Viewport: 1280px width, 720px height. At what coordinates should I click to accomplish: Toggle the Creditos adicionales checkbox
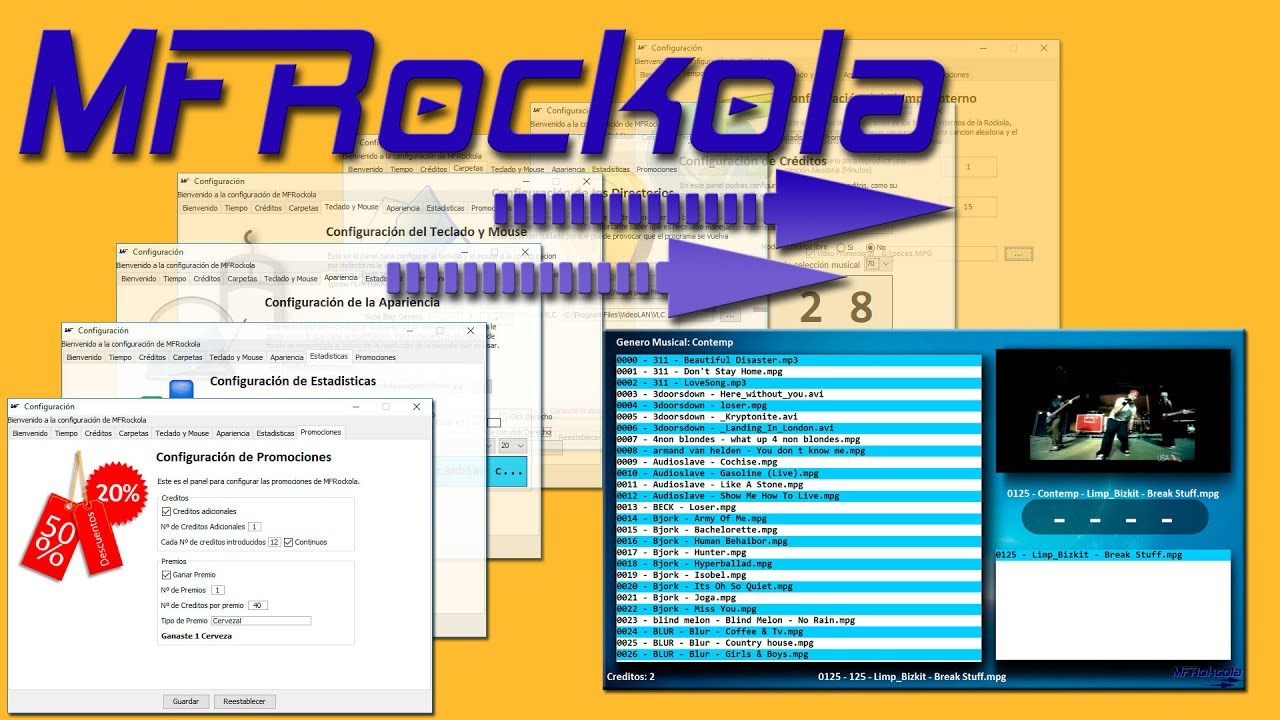[x=167, y=511]
